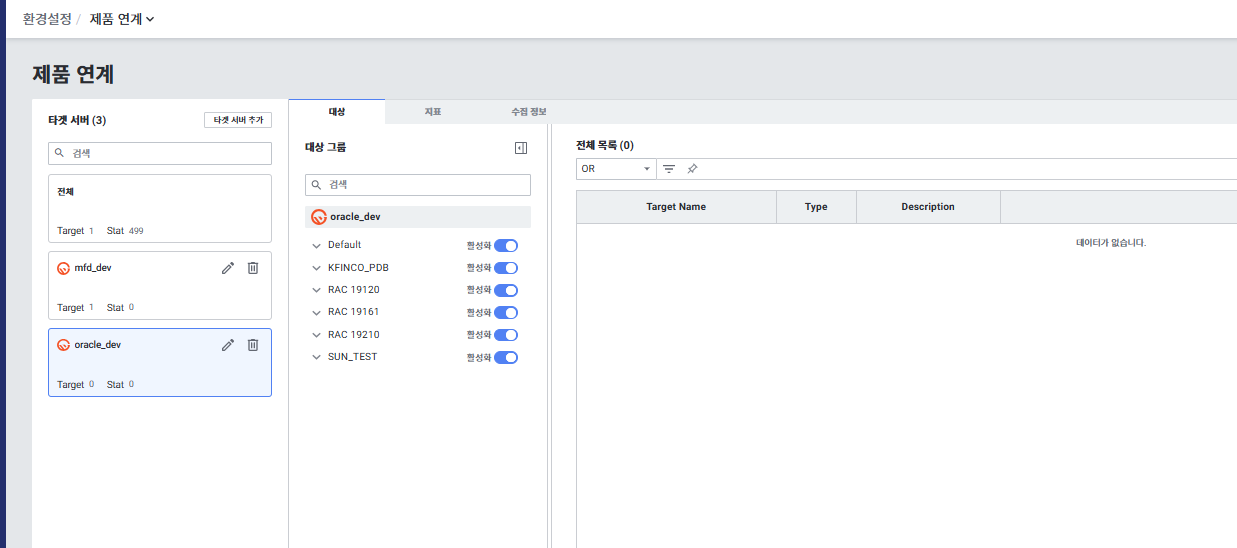
Task: Go to 환경설정 breadcrumb link
Action: tap(47, 19)
